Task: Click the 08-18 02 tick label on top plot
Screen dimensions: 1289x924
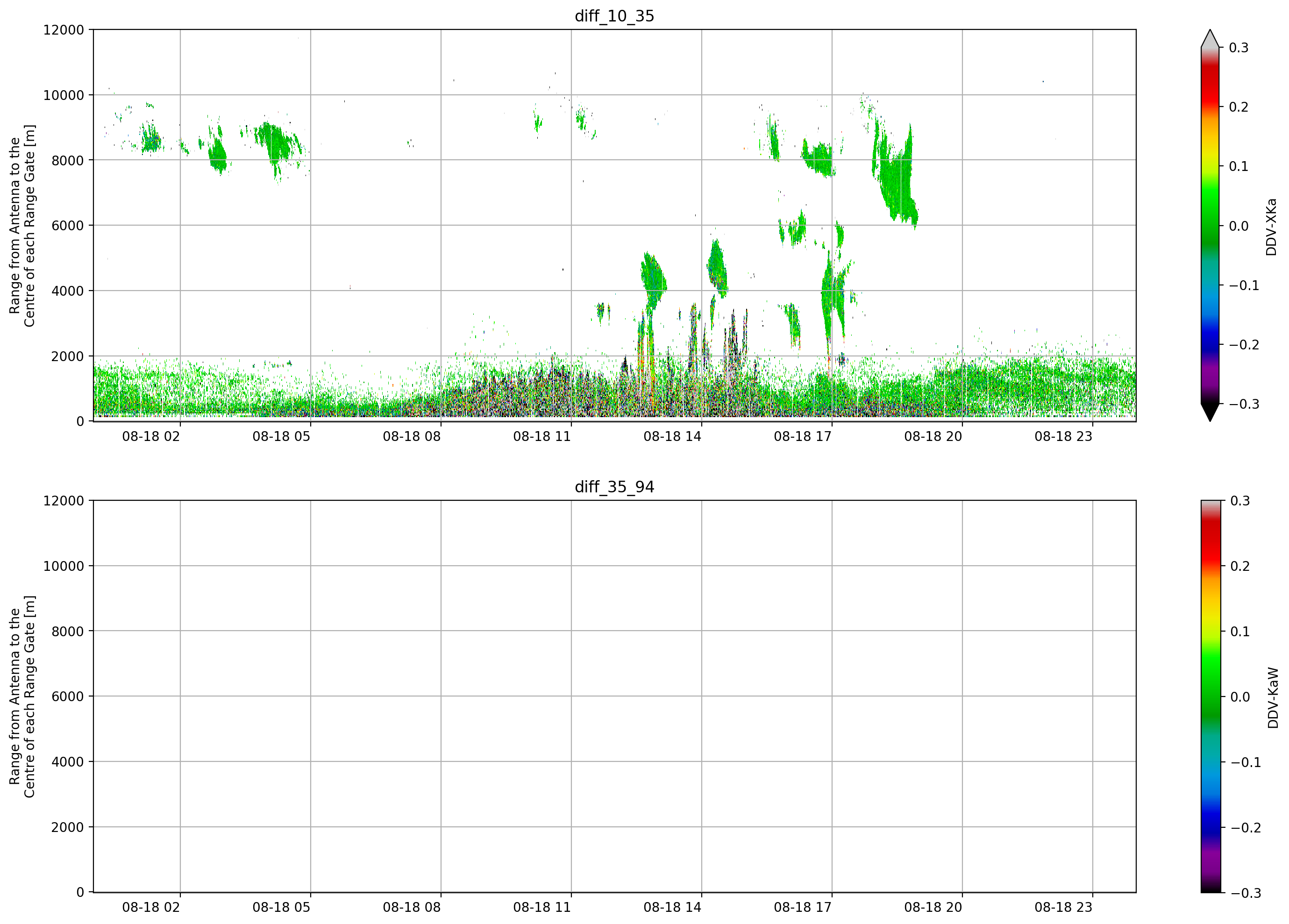Action: (x=151, y=436)
